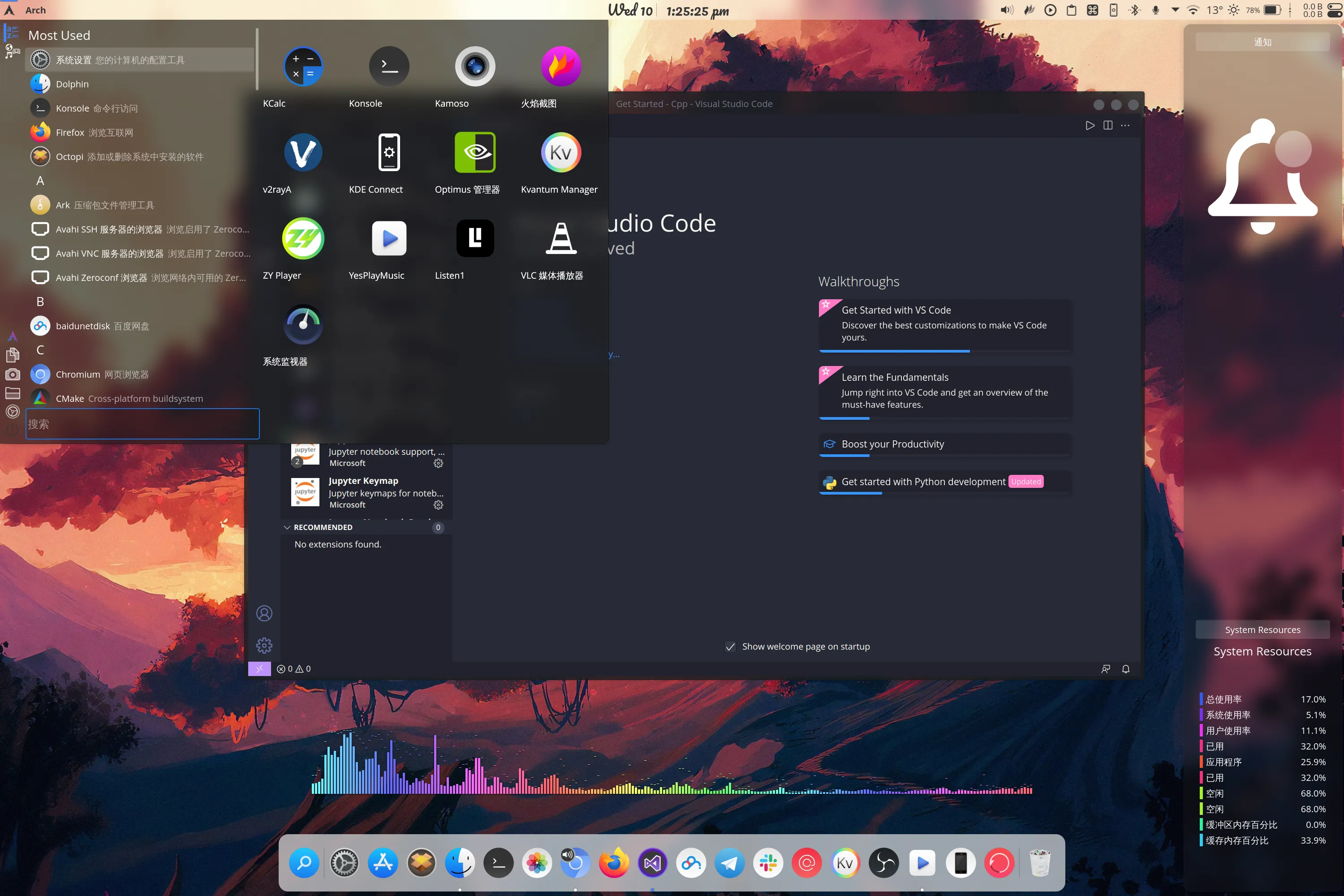Click the volume icon in the top panel
1344x896 pixels.
coord(1007,10)
